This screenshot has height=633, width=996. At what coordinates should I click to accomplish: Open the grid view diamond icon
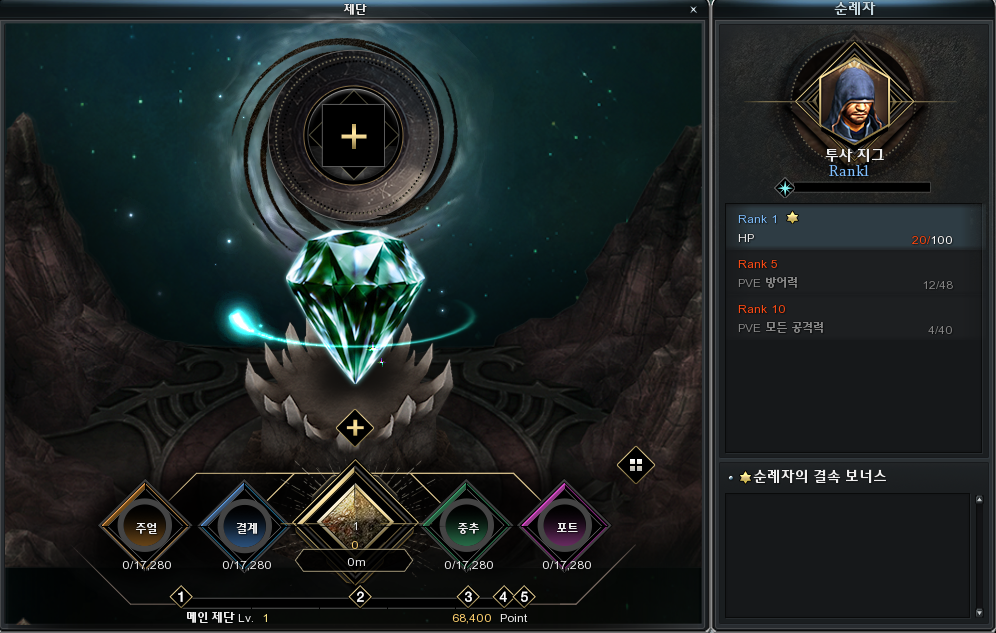636,465
